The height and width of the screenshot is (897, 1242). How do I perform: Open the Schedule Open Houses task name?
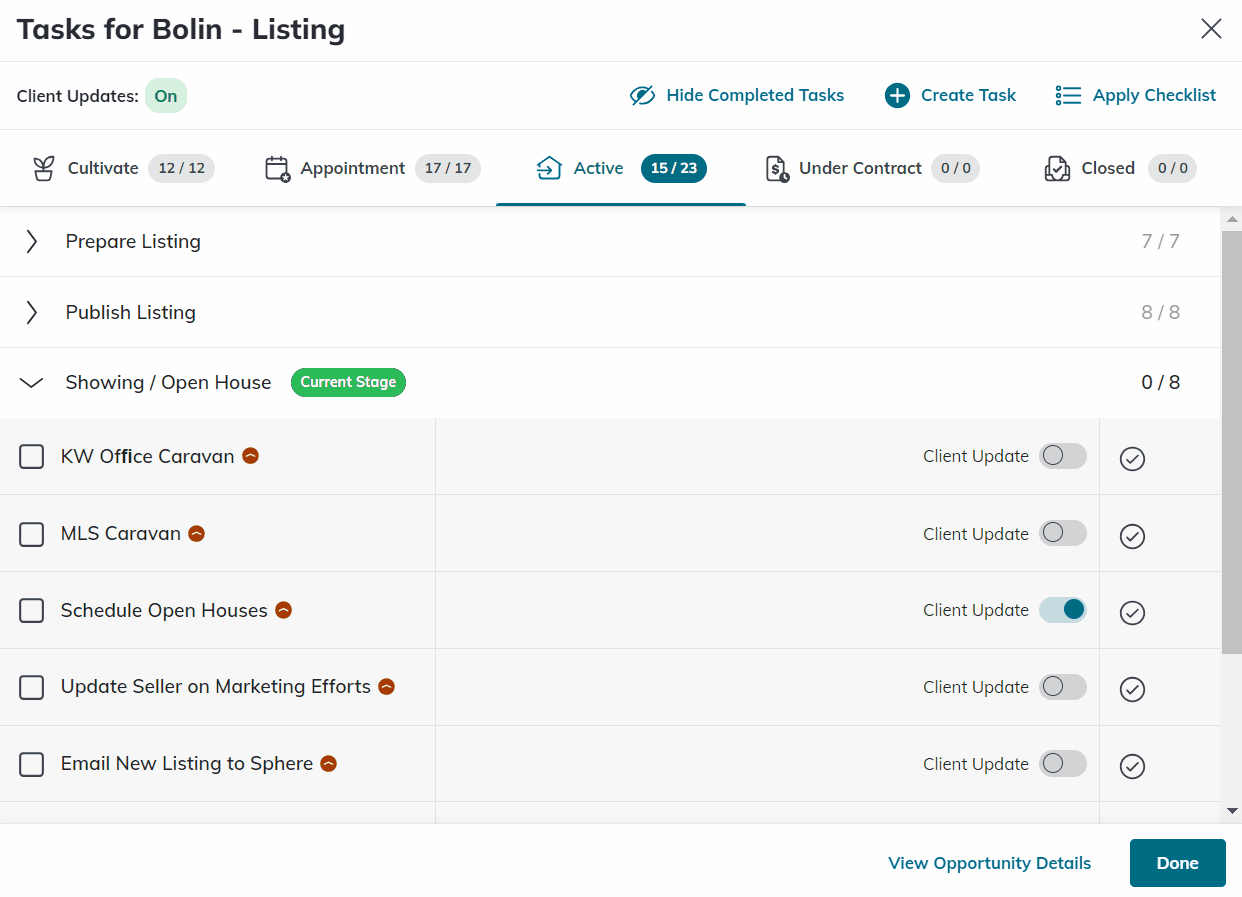click(x=164, y=610)
